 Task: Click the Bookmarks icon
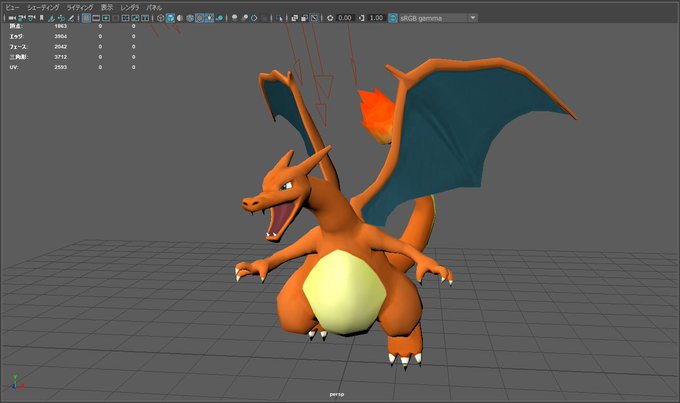(42, 18)
